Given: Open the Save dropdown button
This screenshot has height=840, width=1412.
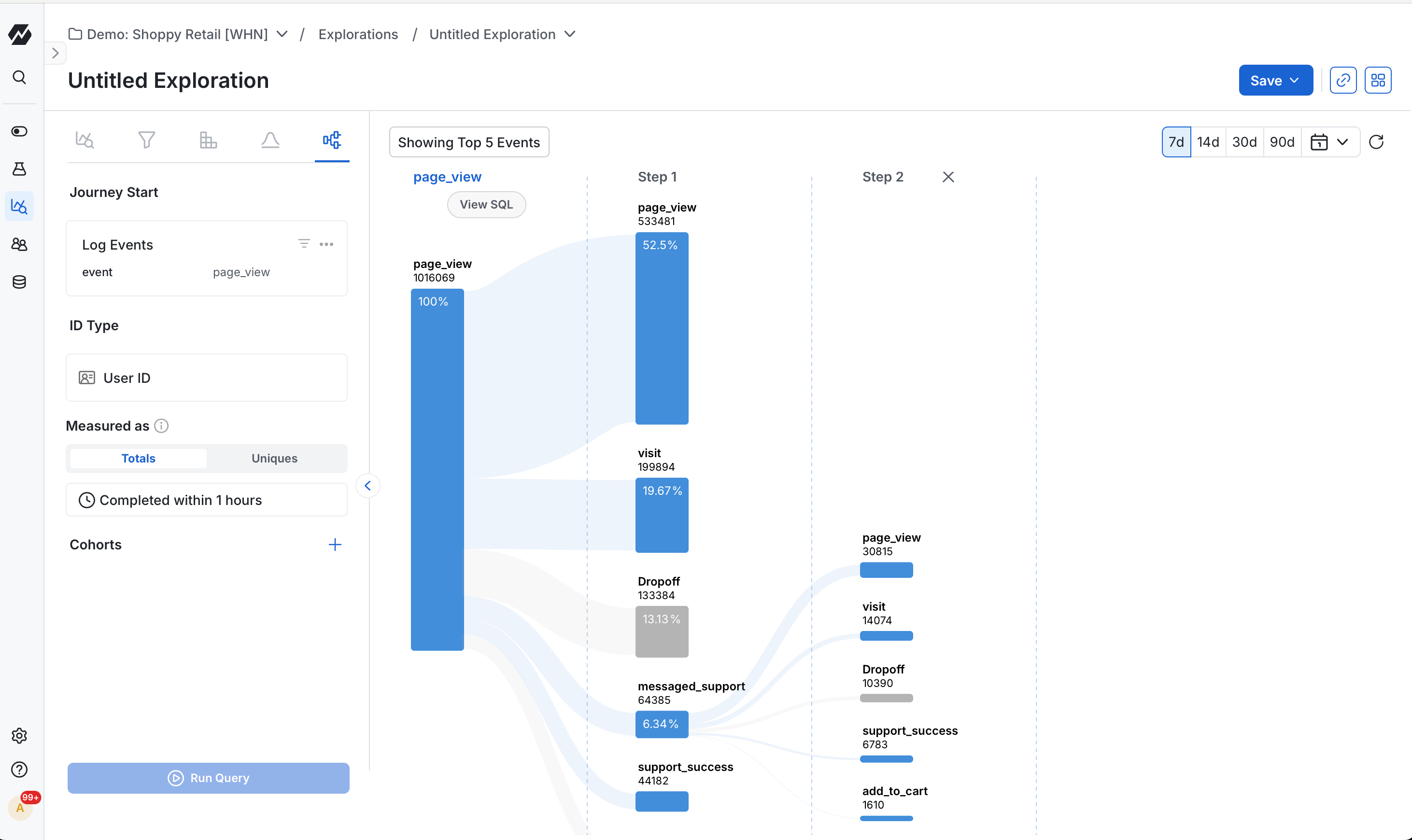Looking at the screenshot, I should (1275, 80).
